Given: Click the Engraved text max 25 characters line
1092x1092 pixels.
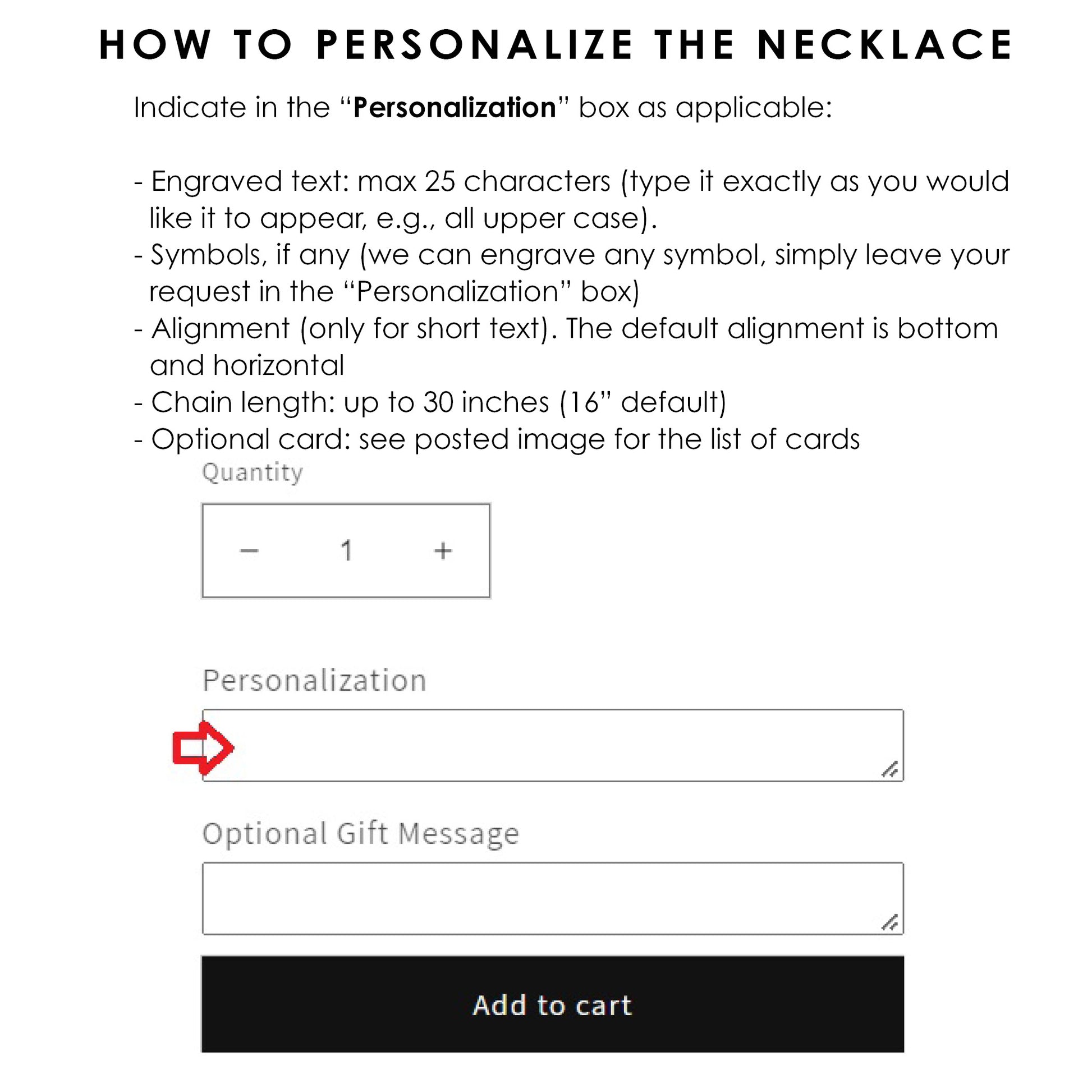Looking at the screenshot, I should (x=571, y=200).
